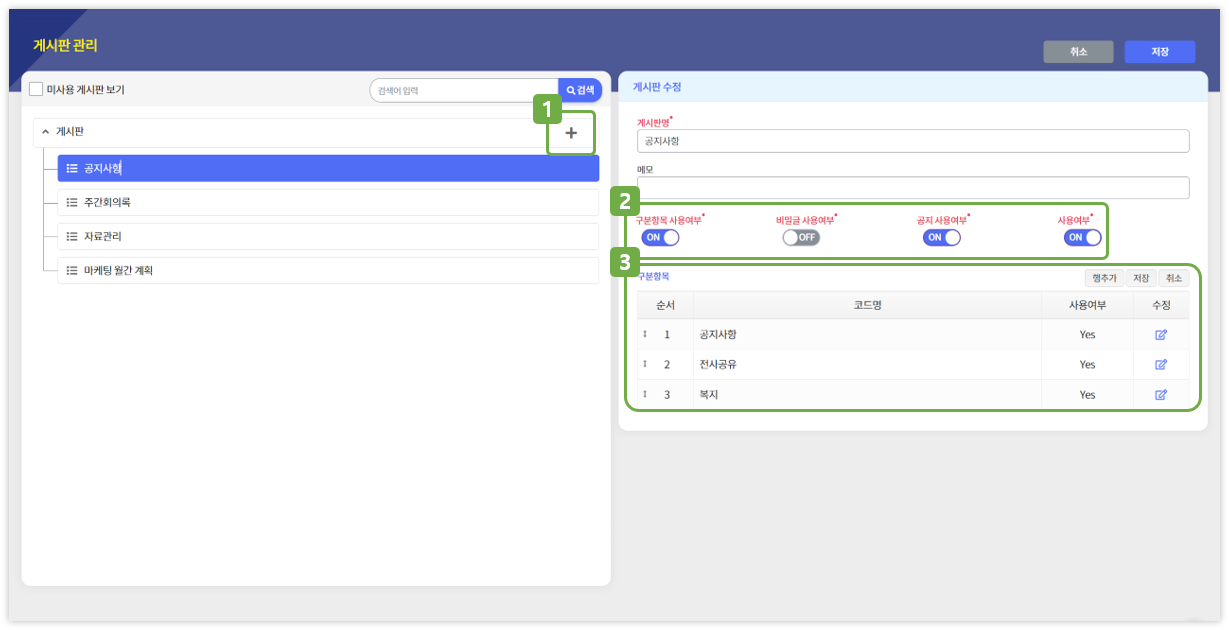Click the 복지 code name cell
Screen dimensions: 1229x630
867,395
